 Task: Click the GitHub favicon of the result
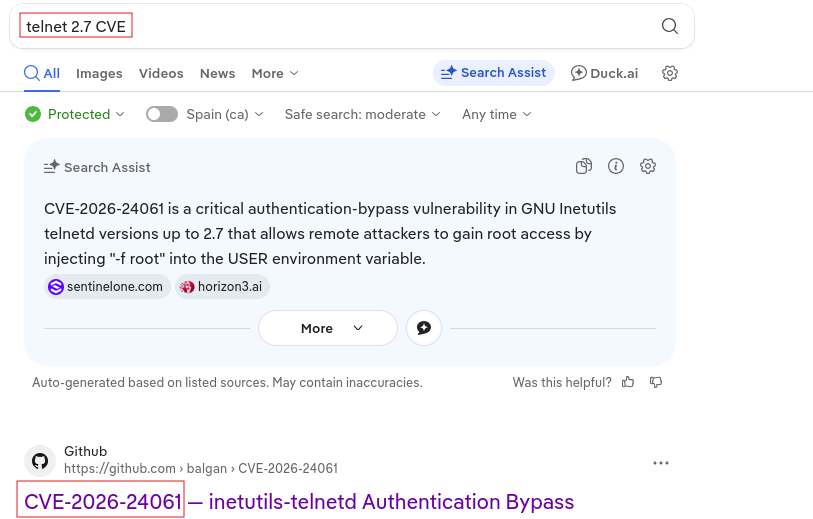[x=40, y=461]
